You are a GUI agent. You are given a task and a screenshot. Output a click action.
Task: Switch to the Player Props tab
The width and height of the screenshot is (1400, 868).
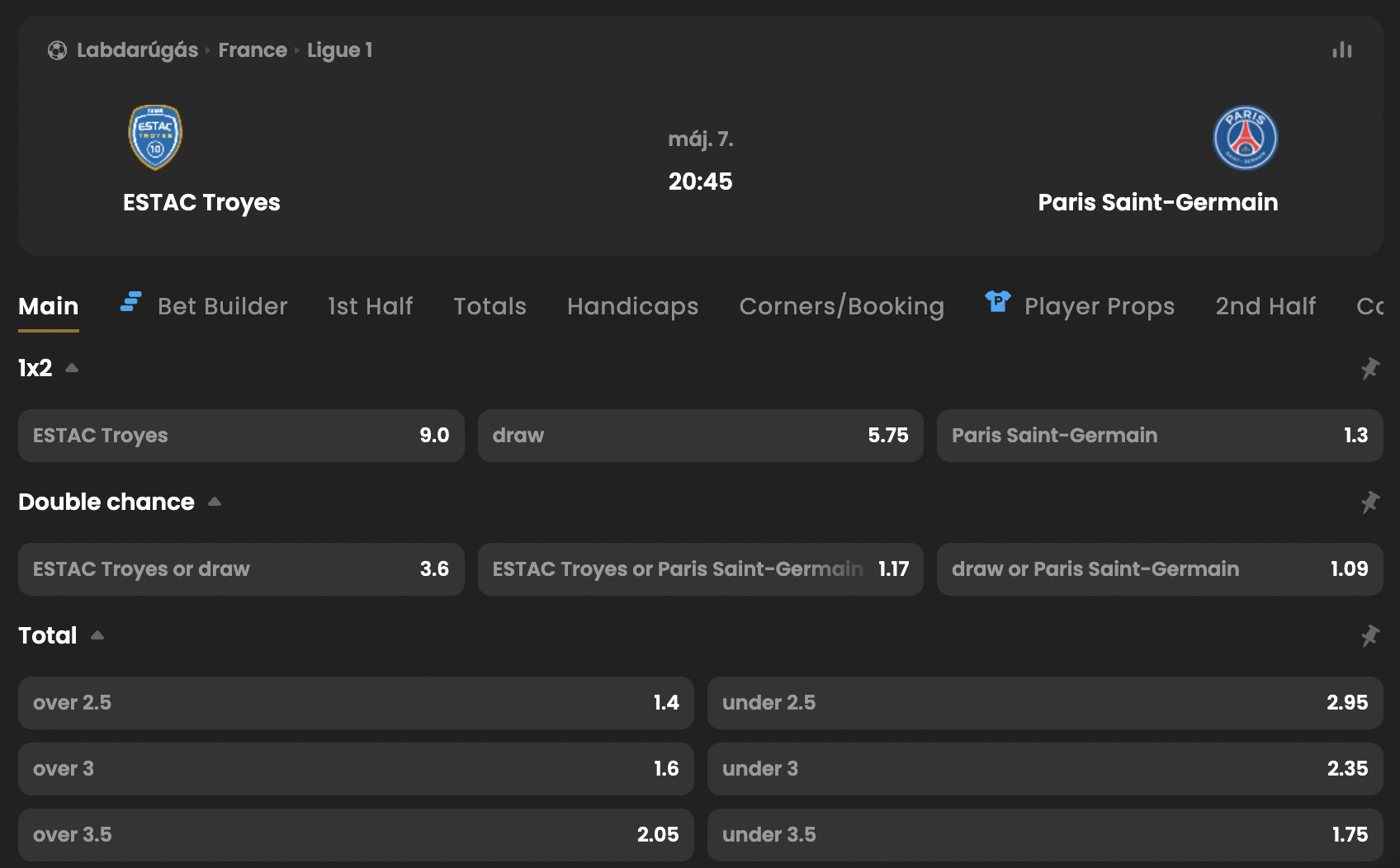pyautogui.click(x=1100, y=306)
